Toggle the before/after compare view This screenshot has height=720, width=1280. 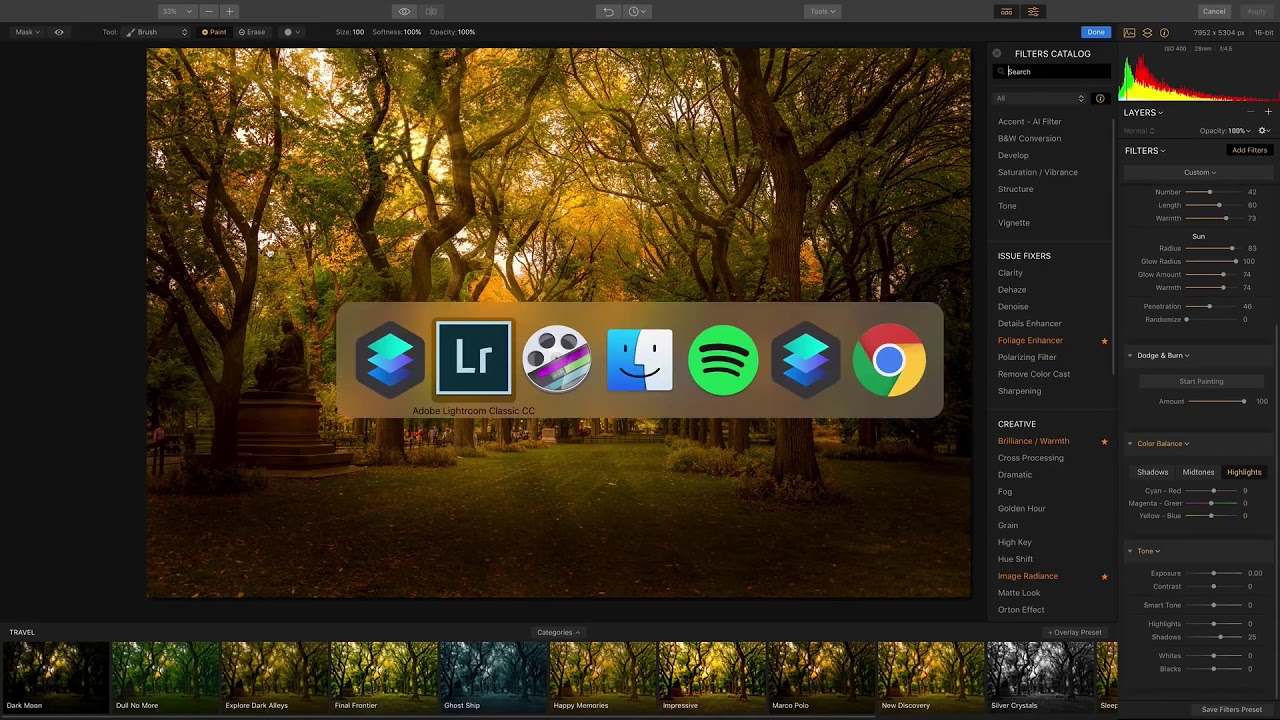coord(431,11)
